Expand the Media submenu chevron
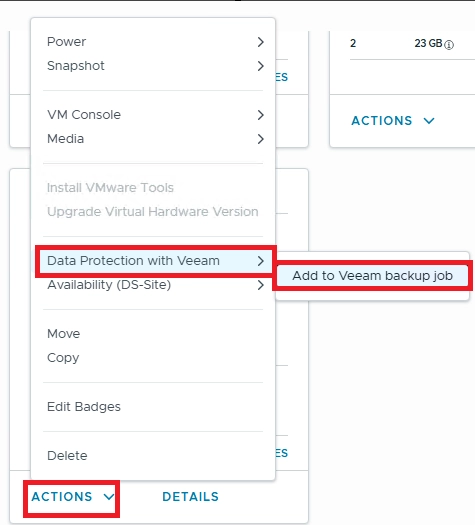 [x=260, y=139]
